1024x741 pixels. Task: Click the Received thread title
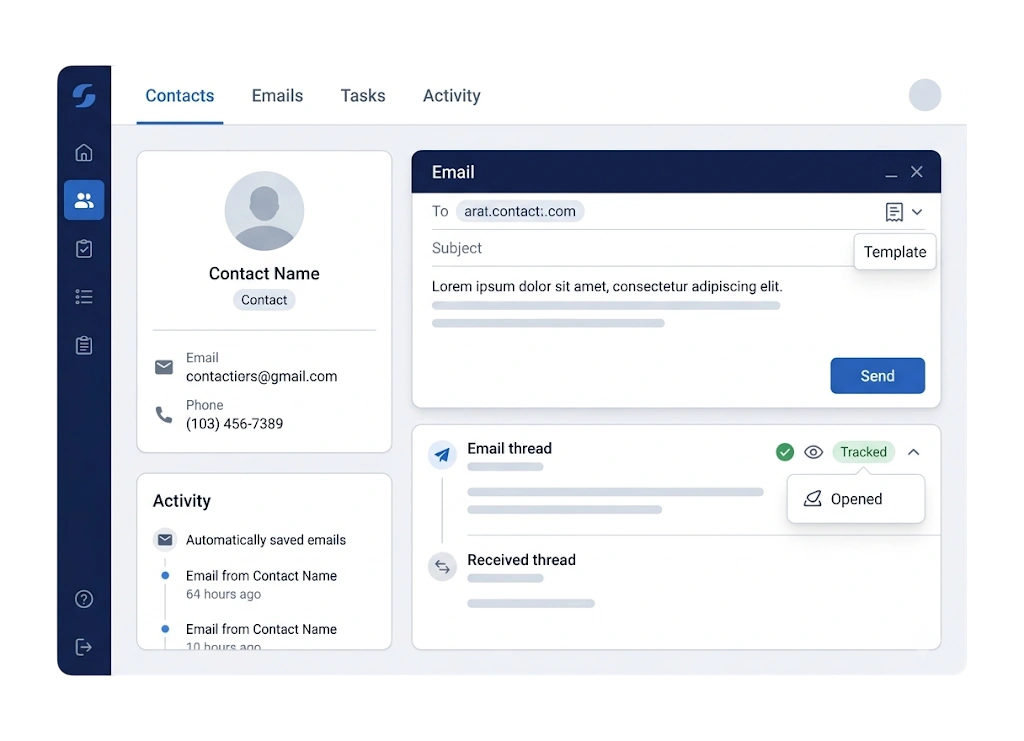(521, 560)
